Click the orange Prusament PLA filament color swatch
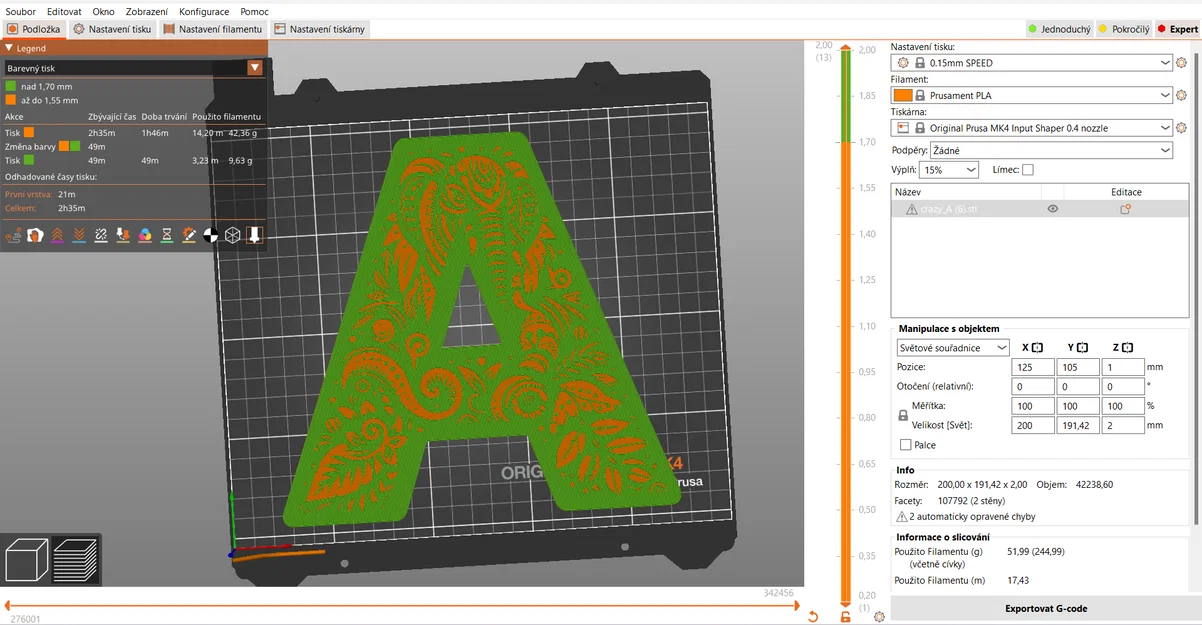1202x625 pixels. 902,95
